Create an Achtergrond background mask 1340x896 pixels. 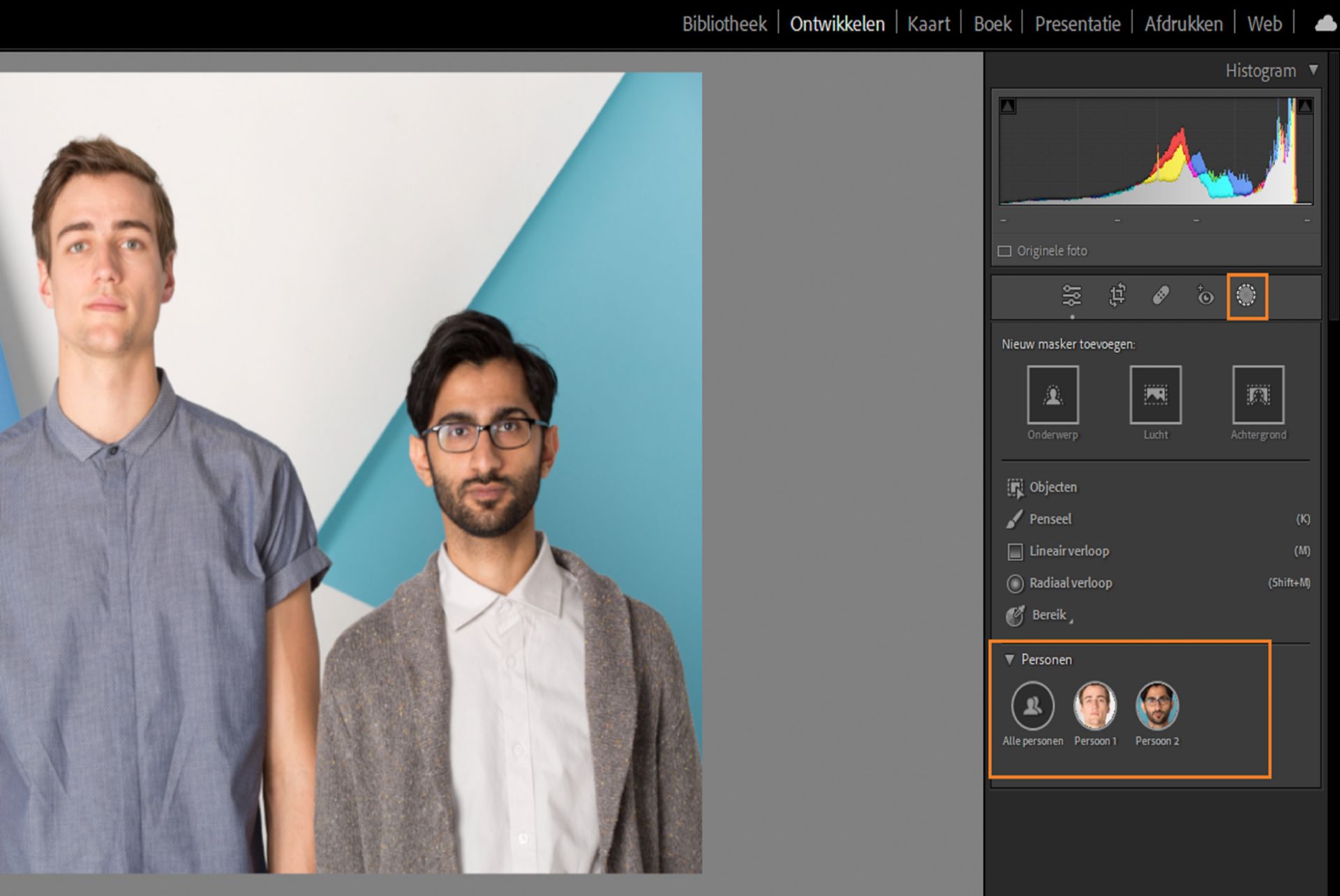click(x=1258, y=396)
